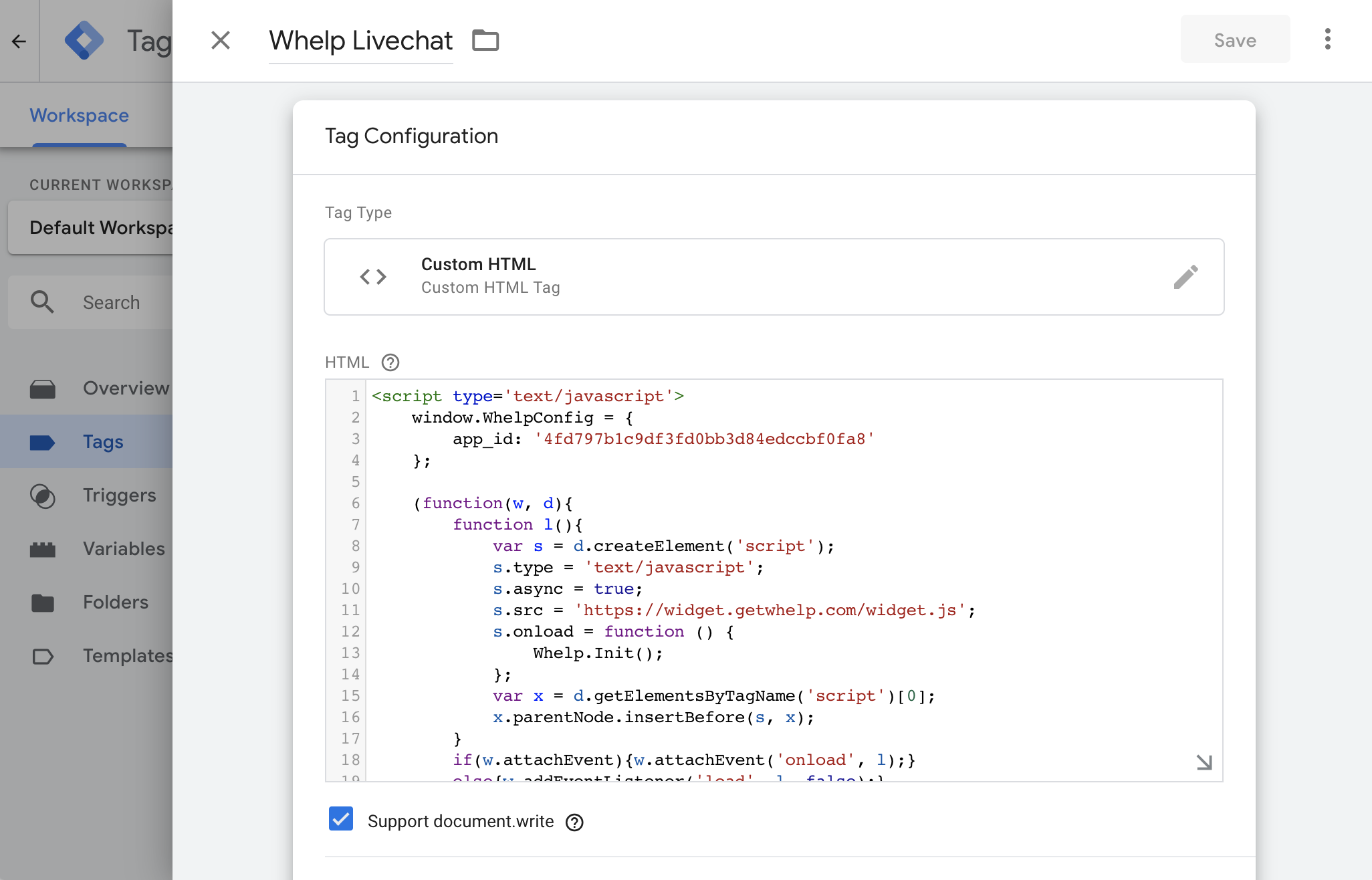Close the Whelp Livechat tag editor
1372x880 pixels.
[x=221, y=41]
